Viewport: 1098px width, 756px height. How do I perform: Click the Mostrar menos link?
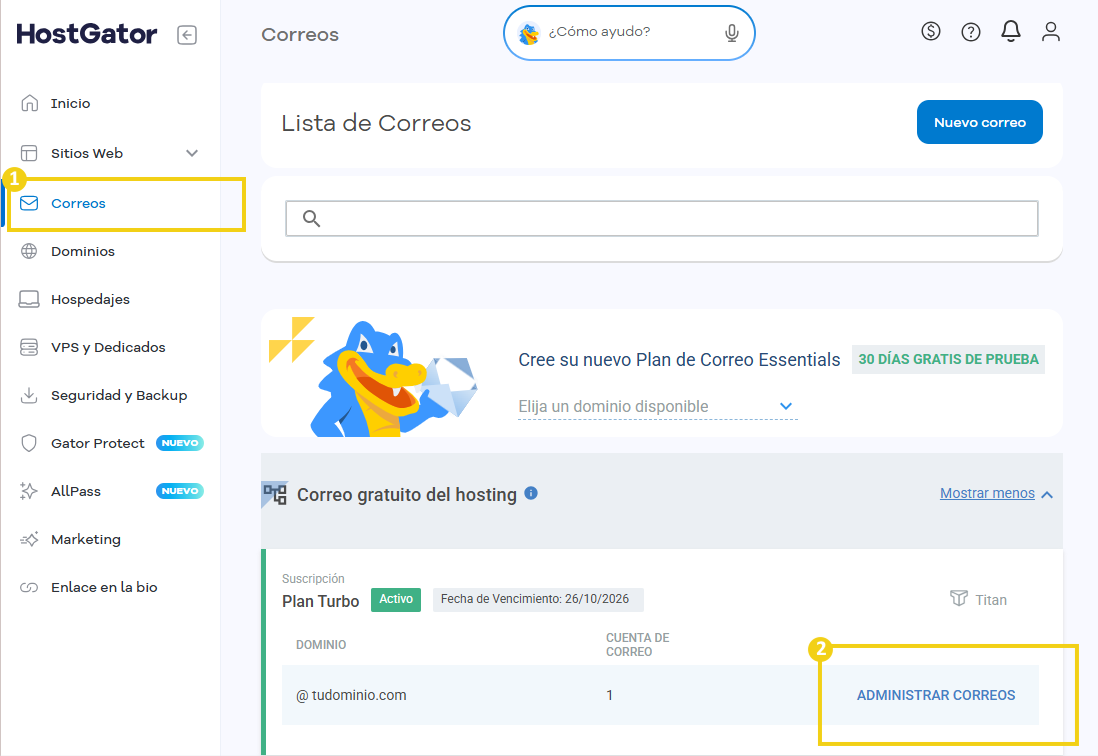[x=987, y=494]
